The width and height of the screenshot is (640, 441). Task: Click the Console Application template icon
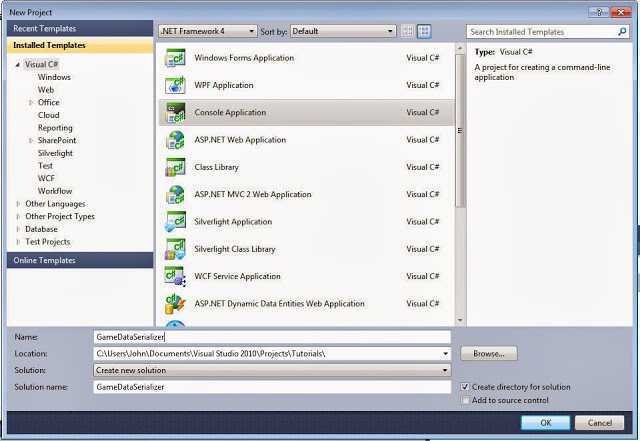(x=175, y=112)
